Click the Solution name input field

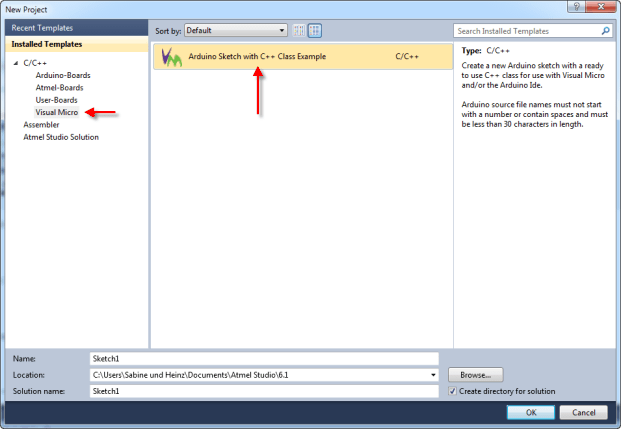(x=264, y=391)
